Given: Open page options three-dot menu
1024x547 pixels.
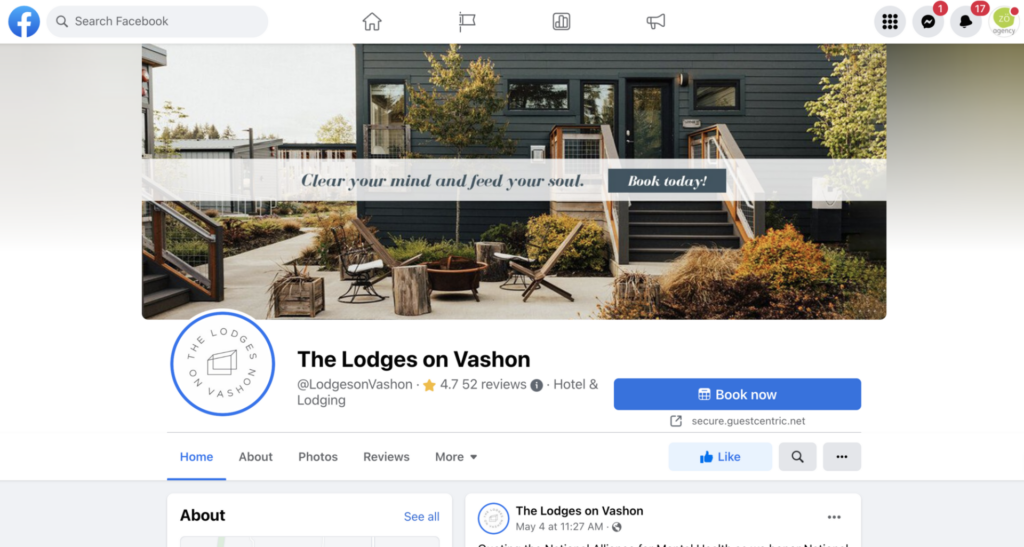Looking at the screenshot, I should coord(842,457).
